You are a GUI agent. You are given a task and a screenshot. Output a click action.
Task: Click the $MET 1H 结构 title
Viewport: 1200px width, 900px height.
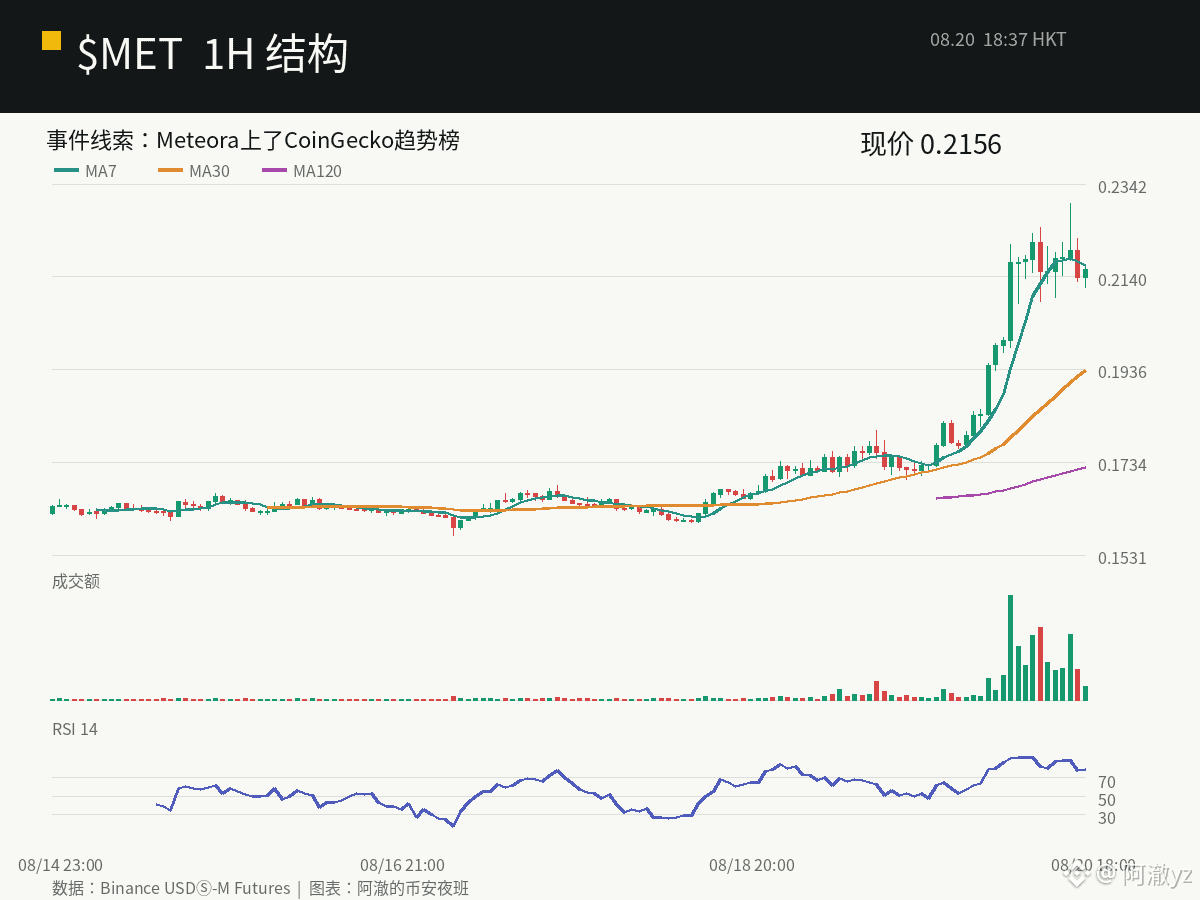coord(212,53)
